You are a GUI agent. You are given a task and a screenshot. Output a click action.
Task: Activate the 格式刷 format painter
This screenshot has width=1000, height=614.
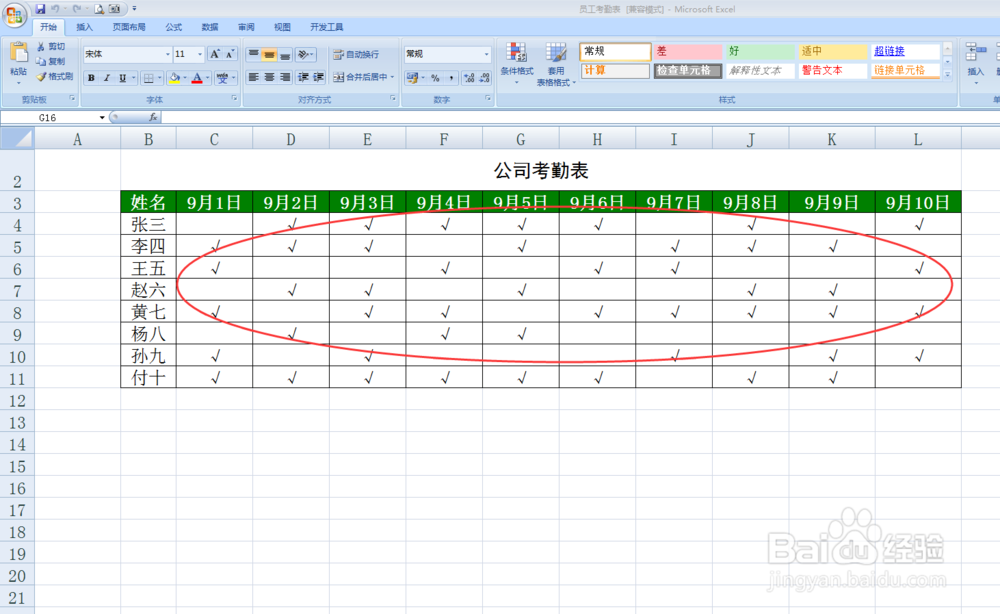[55, 77]
